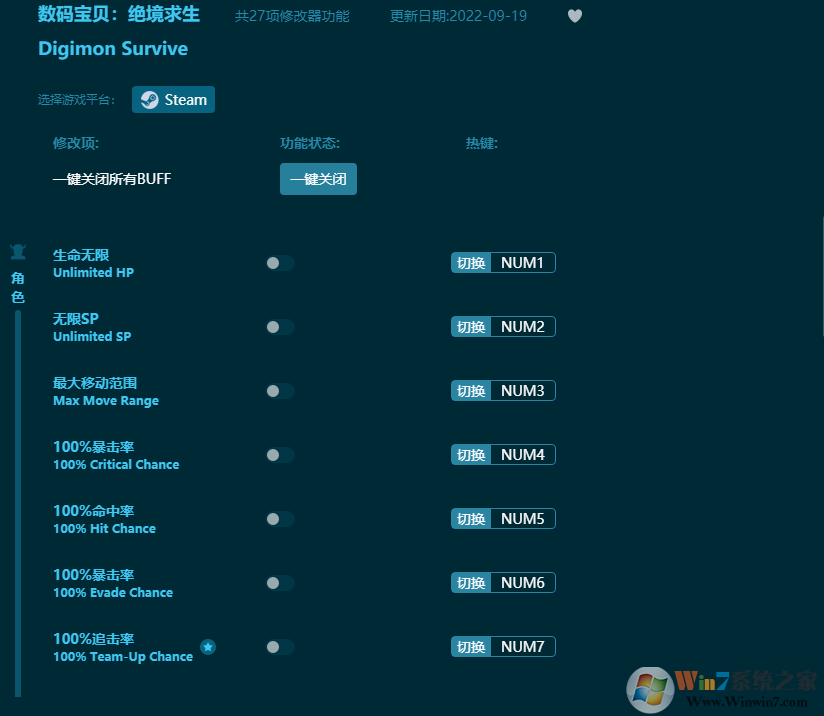
Task: Click the 选择游戏平台 label
Action: (76, 100)
